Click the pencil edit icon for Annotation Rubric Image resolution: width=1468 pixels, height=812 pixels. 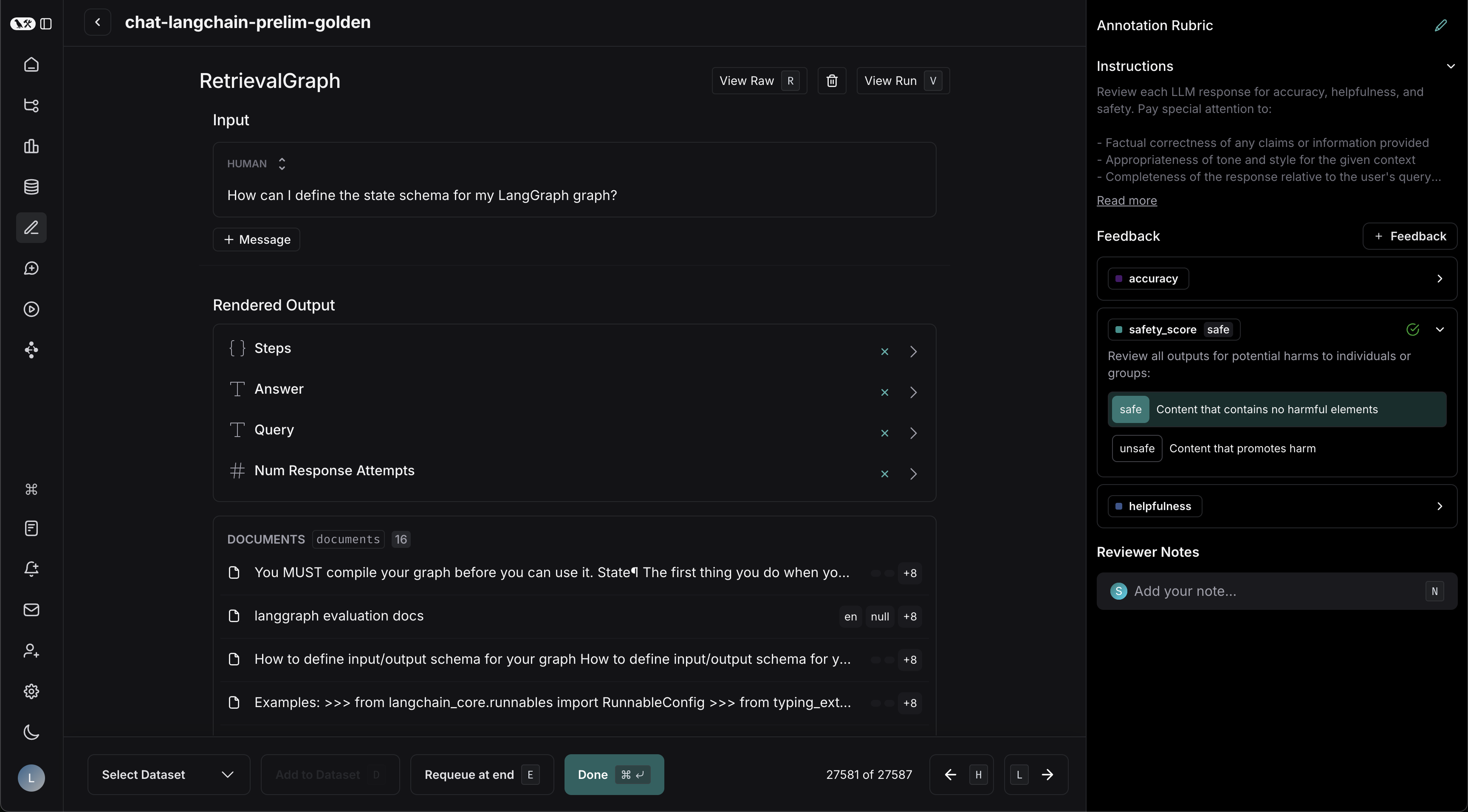pyautogui.click(x=1440, y=25)
